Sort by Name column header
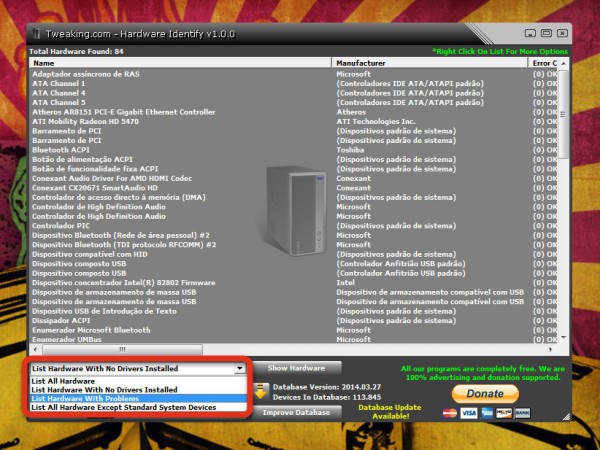The image size is (600, 450). pyautogui.click(x=180, y=63)
